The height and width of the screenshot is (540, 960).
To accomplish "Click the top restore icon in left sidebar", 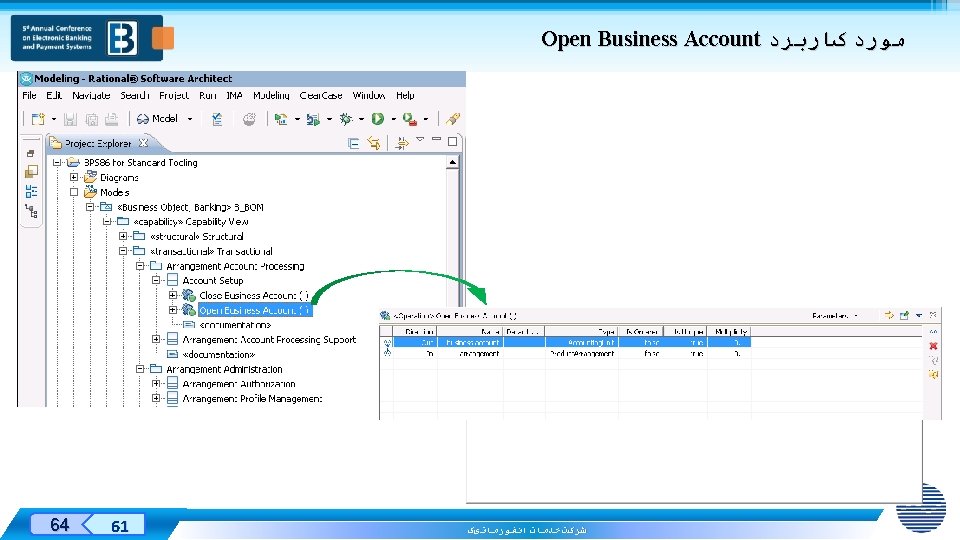I will (31, 154).
